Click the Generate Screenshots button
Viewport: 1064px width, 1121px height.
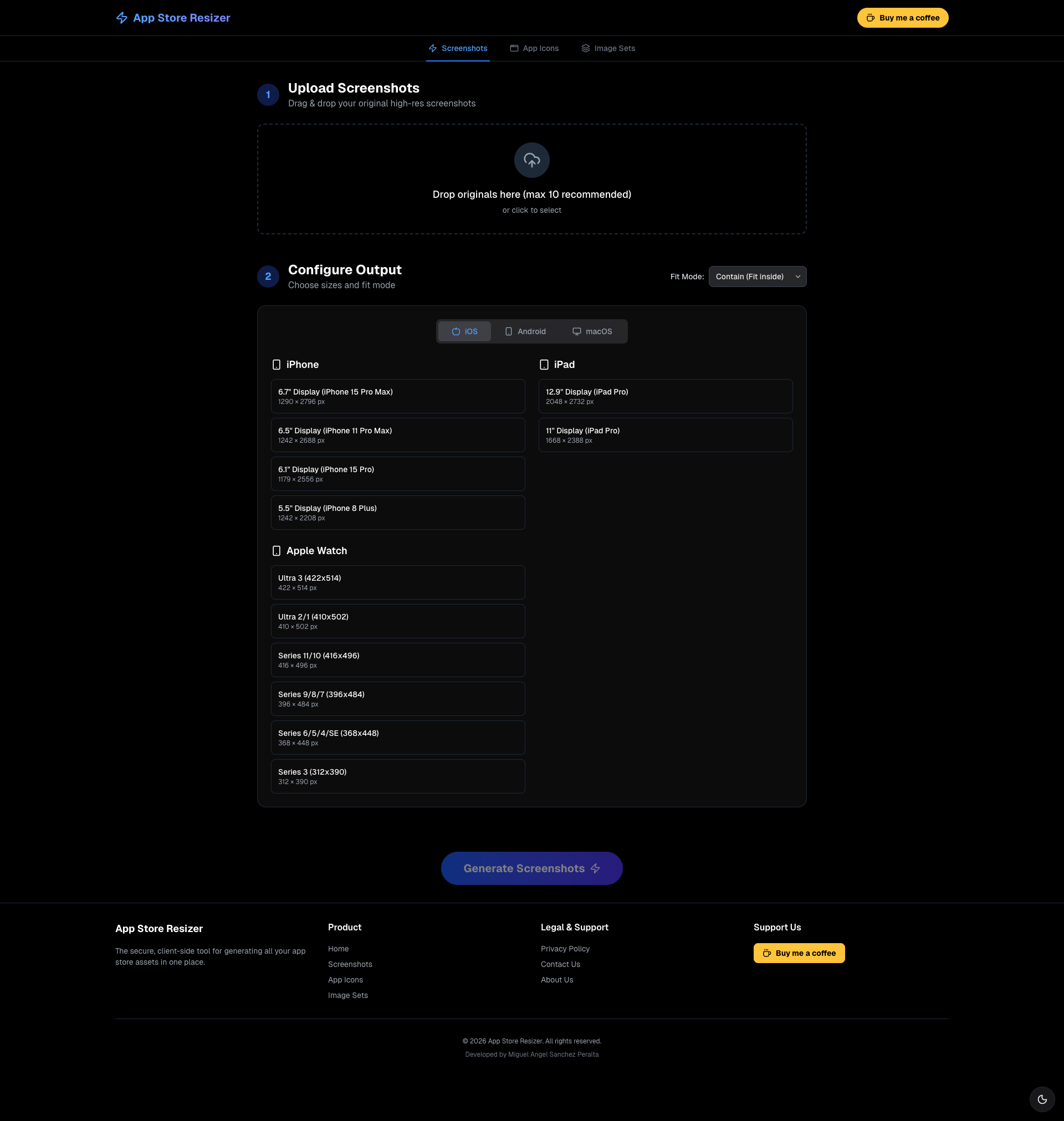pyautogui.click(x=531, y=868)
